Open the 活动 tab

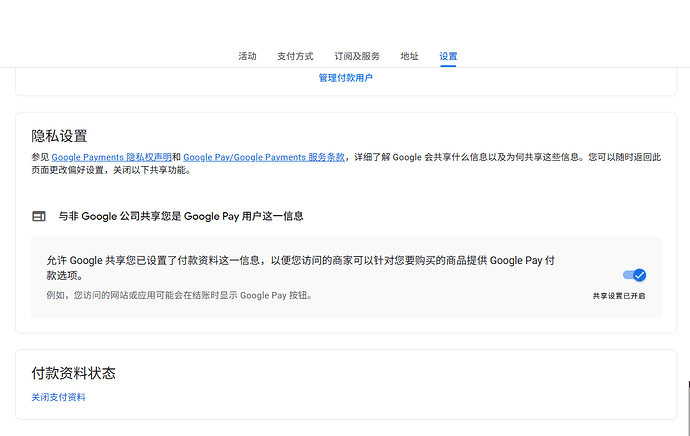coord(247,56)
